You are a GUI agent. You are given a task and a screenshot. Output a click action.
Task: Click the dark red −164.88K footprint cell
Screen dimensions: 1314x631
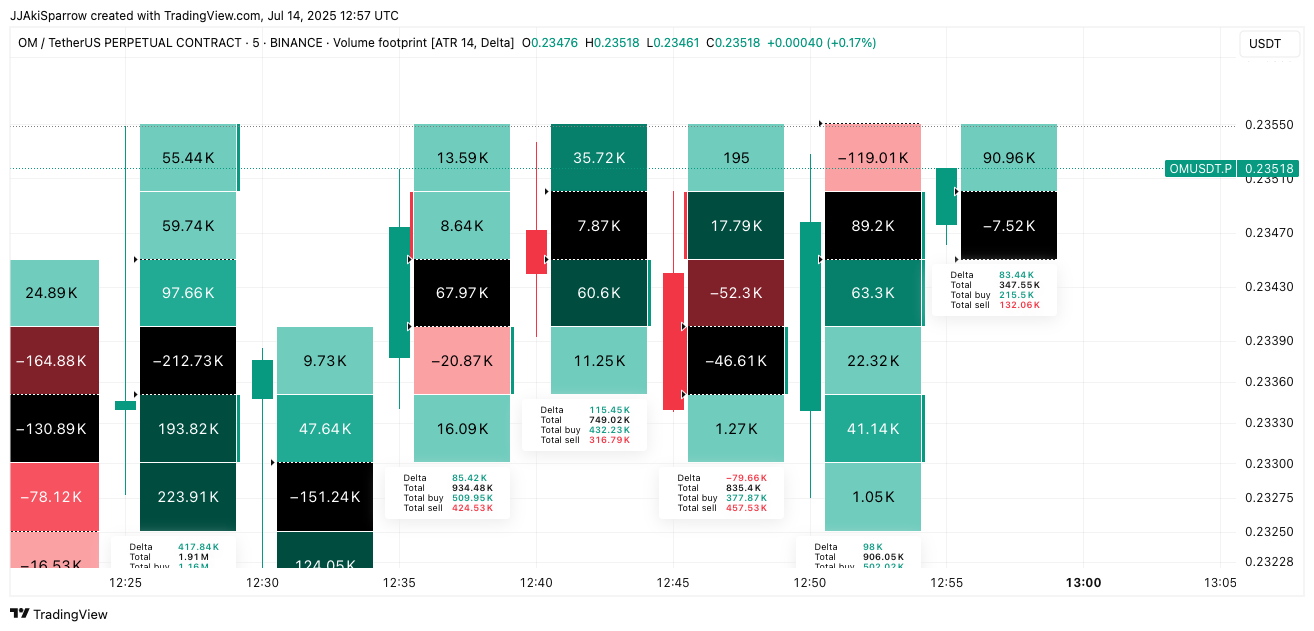coord(55,361)
